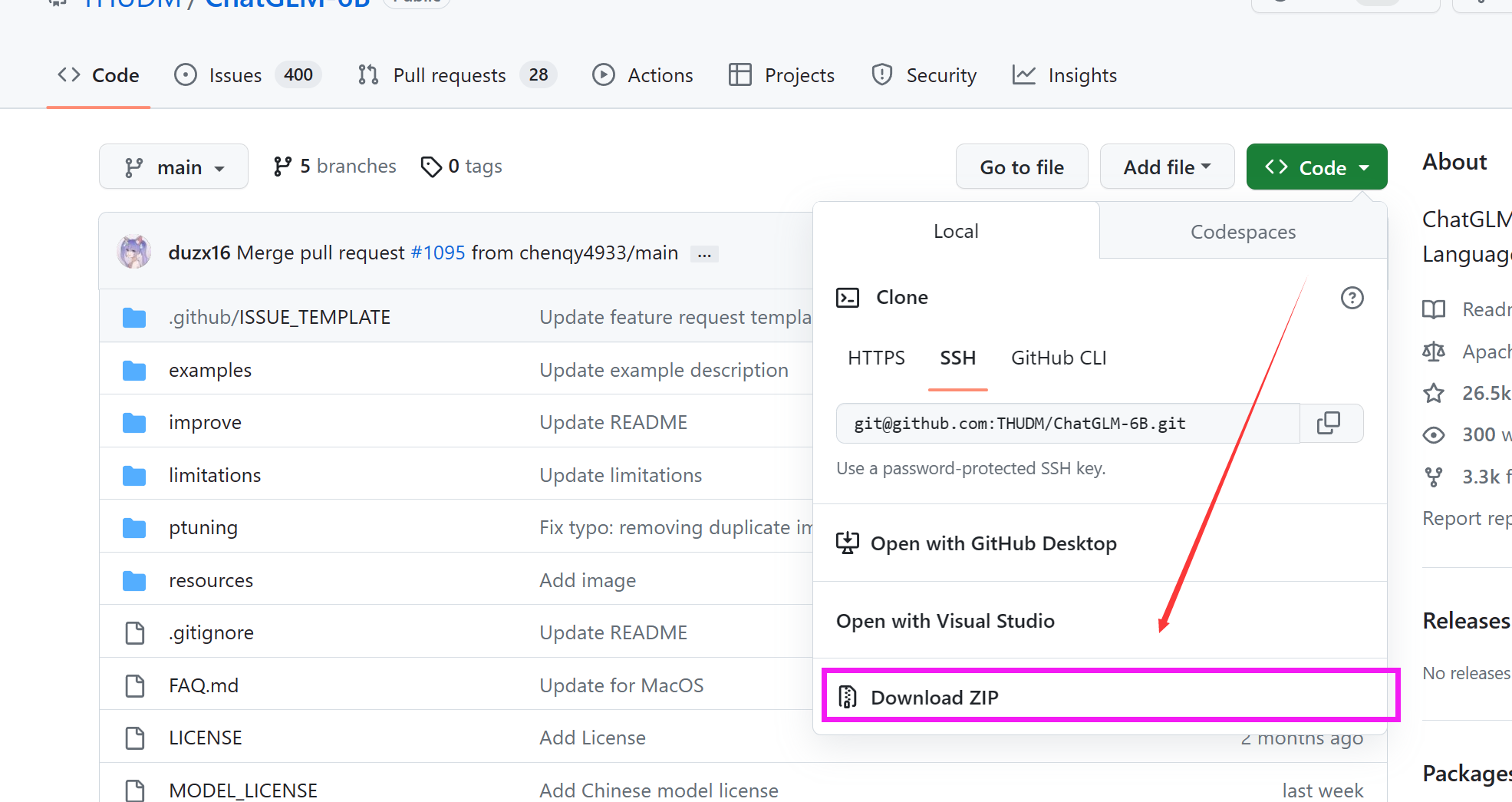Click duzx16's avatar image
The height and width of the screenshot is (802, 1512).
tap(134, 252)
